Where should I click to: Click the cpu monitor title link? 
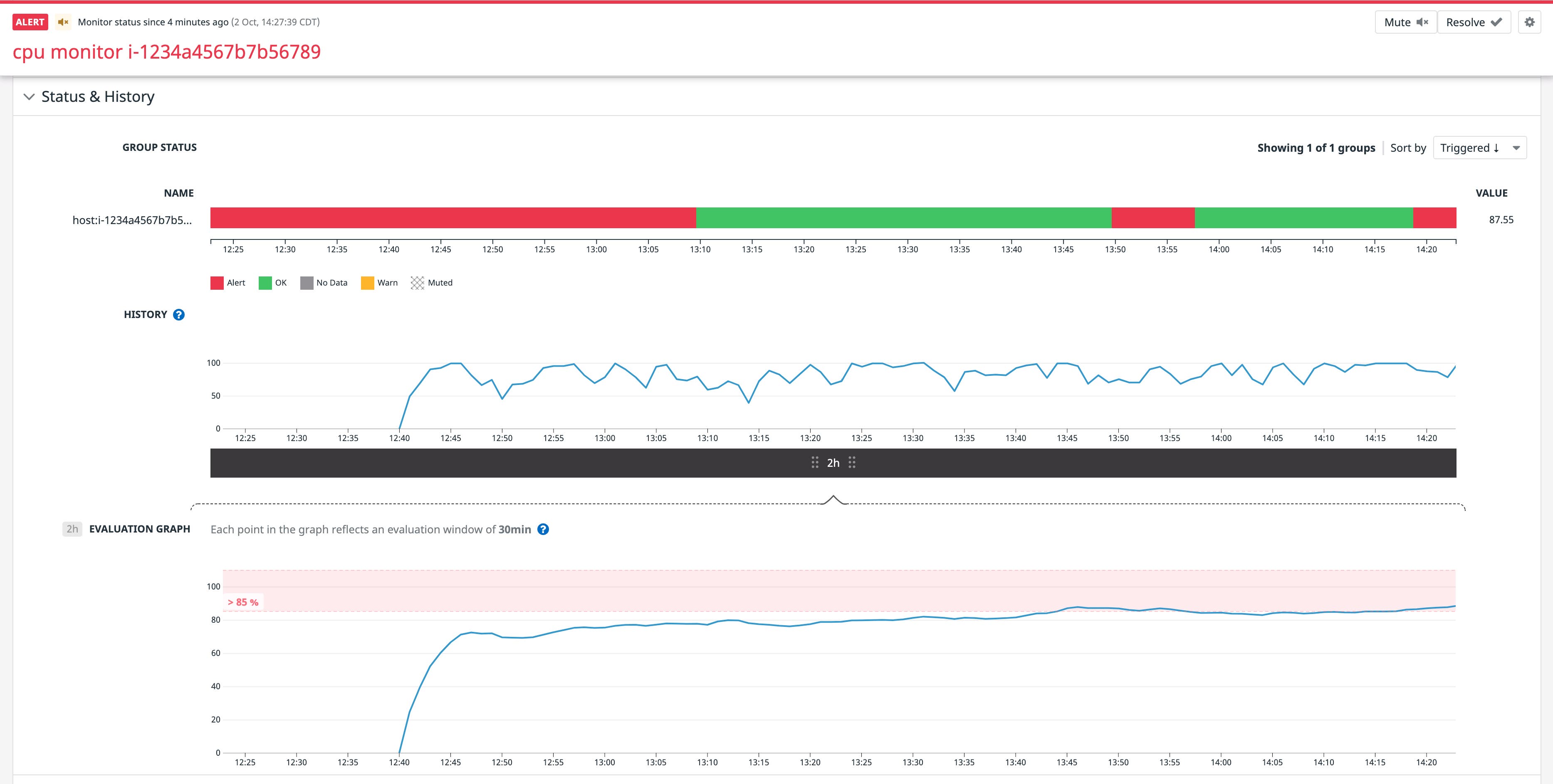click(x=166, y=52)
